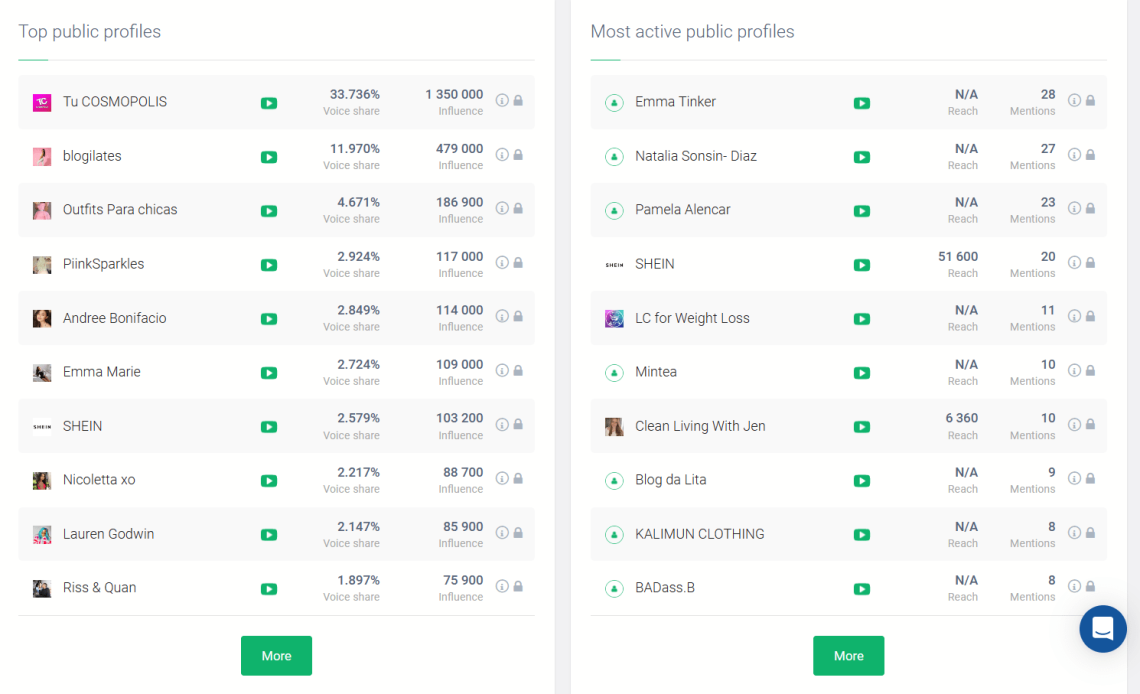Click Andree Bonifacio profile thumbnail
The height and width of the screenshot is (694, 1140).
(42, 319)
